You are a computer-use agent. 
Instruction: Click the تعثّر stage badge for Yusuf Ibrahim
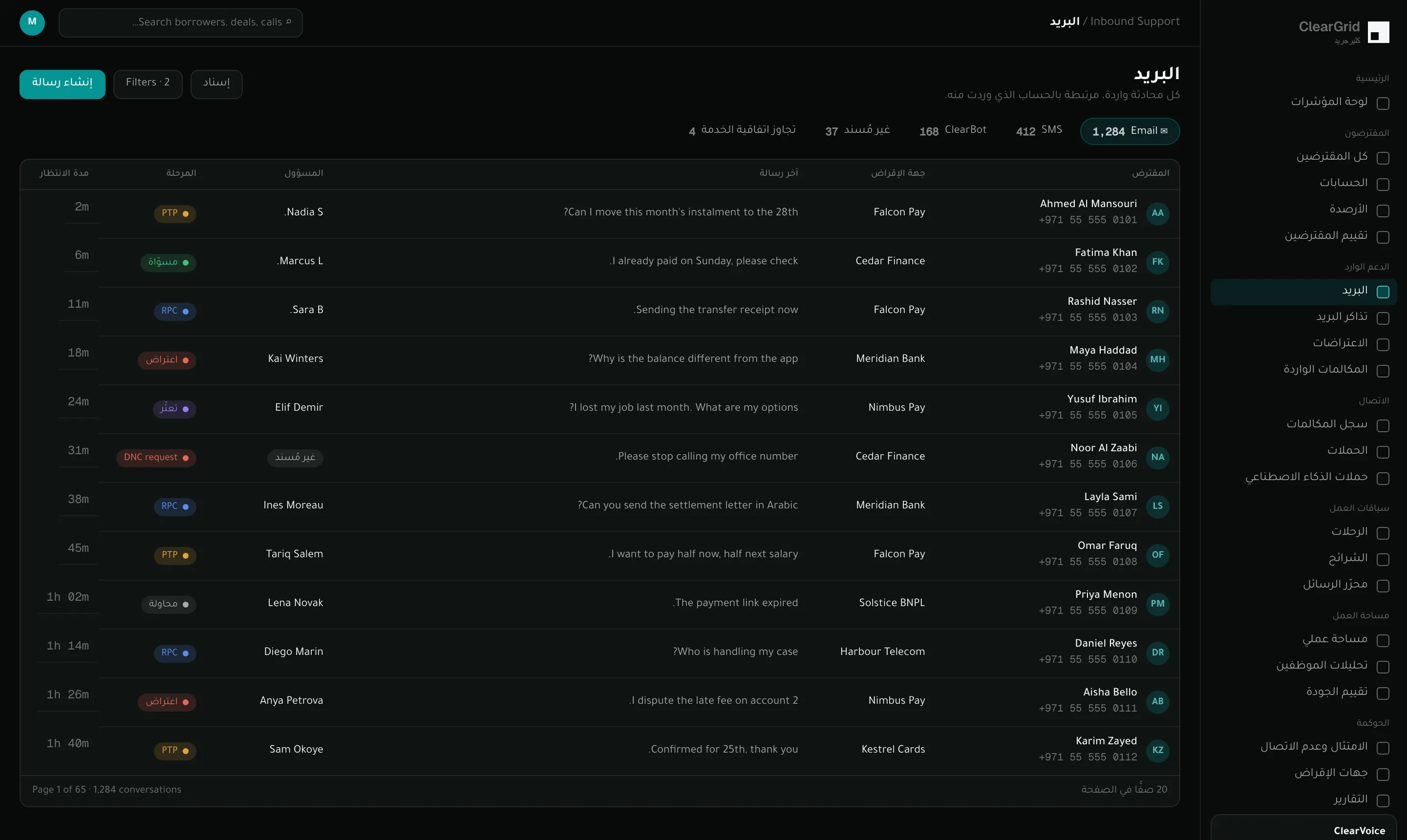pos(174,409)
